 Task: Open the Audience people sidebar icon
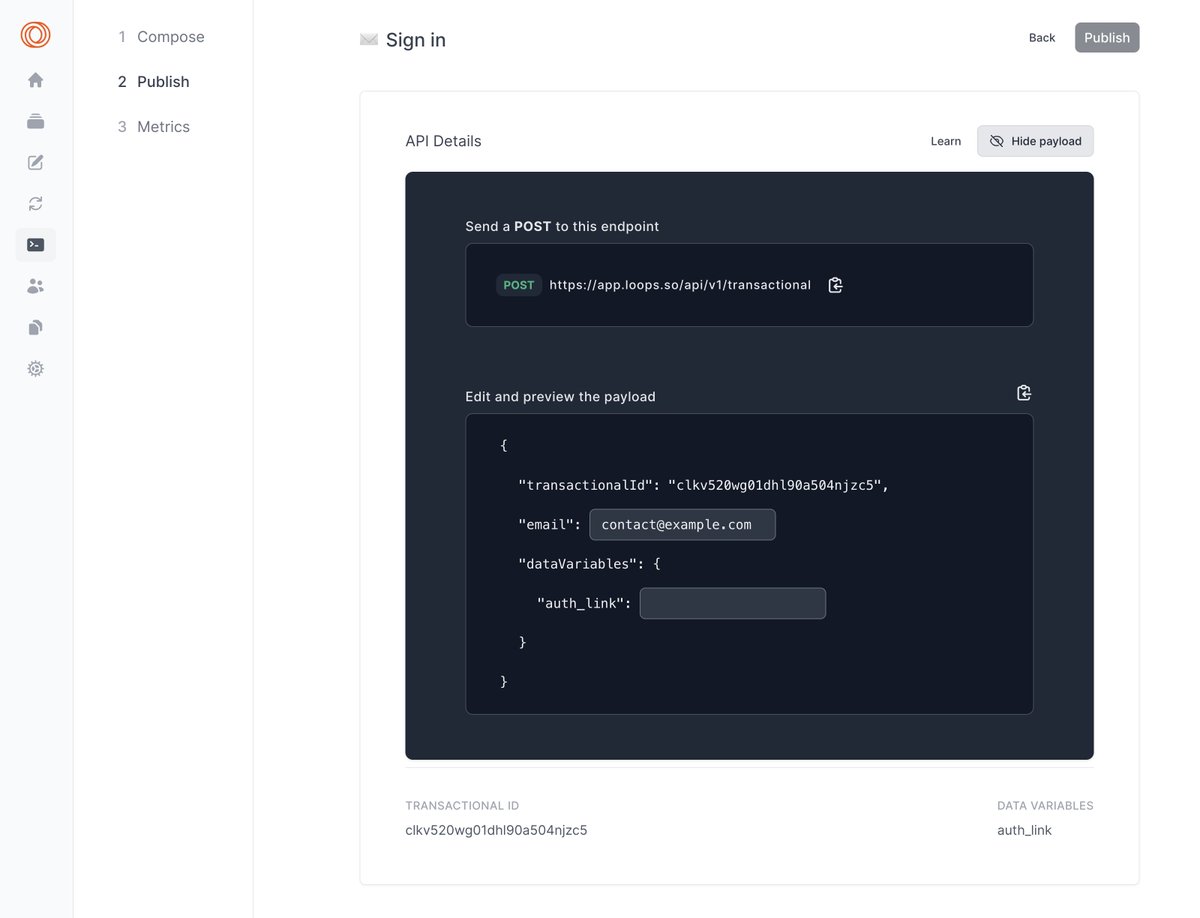pyautogui.click(x=35, y=286)
